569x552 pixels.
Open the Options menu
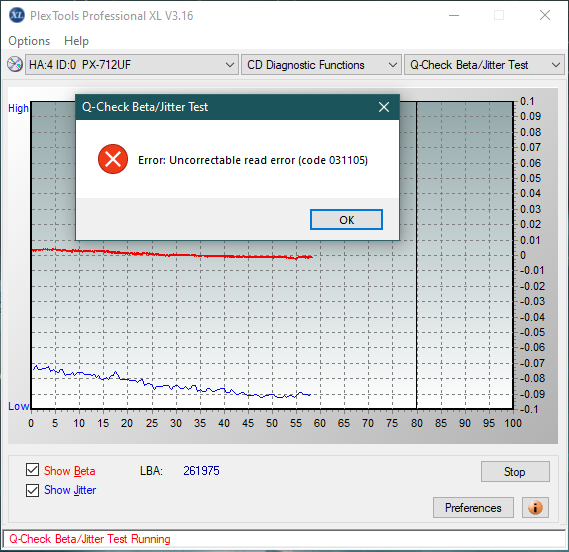[x=29, y=41]
